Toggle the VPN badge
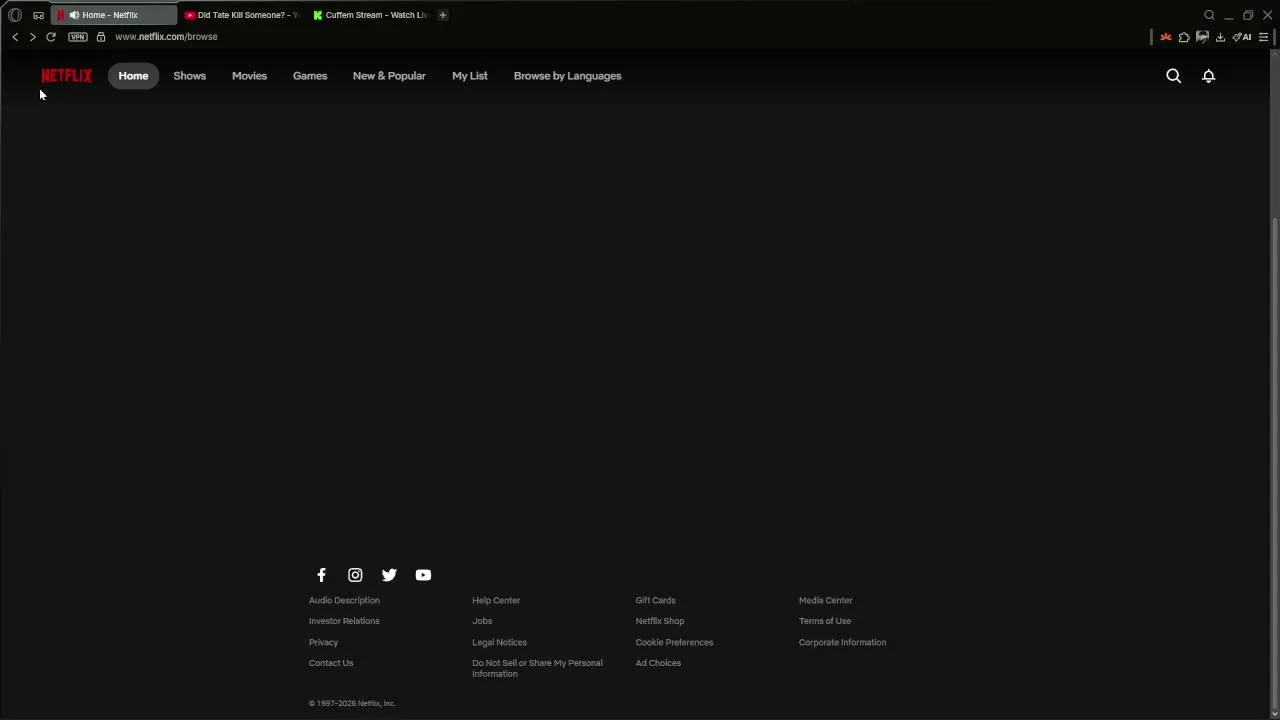Image resolution: width=1280 pixels, height=720 pixels. pyautogui.click(x=77, y=37)
